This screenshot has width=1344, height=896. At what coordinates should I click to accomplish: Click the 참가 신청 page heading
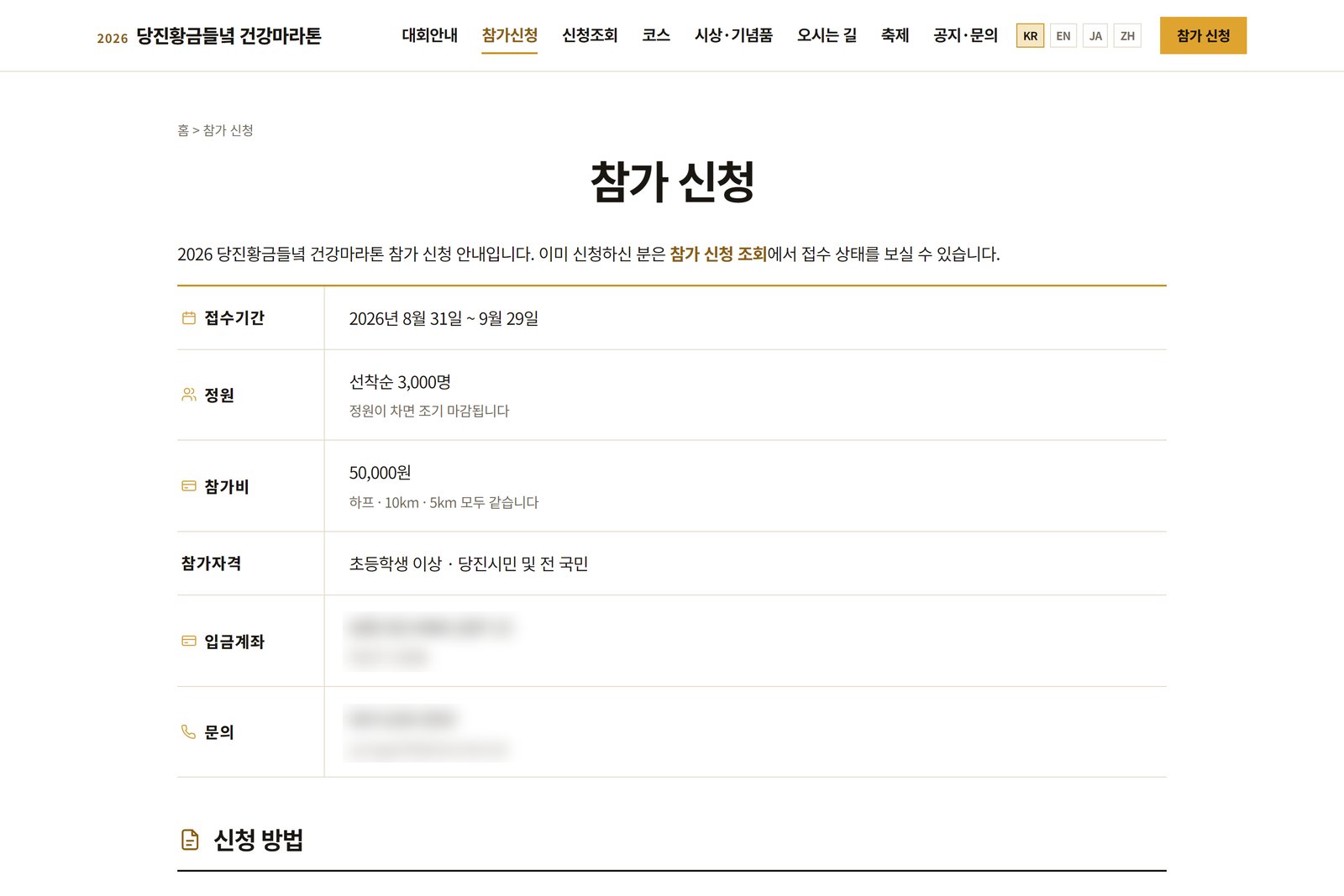click(x=672, y=181)
